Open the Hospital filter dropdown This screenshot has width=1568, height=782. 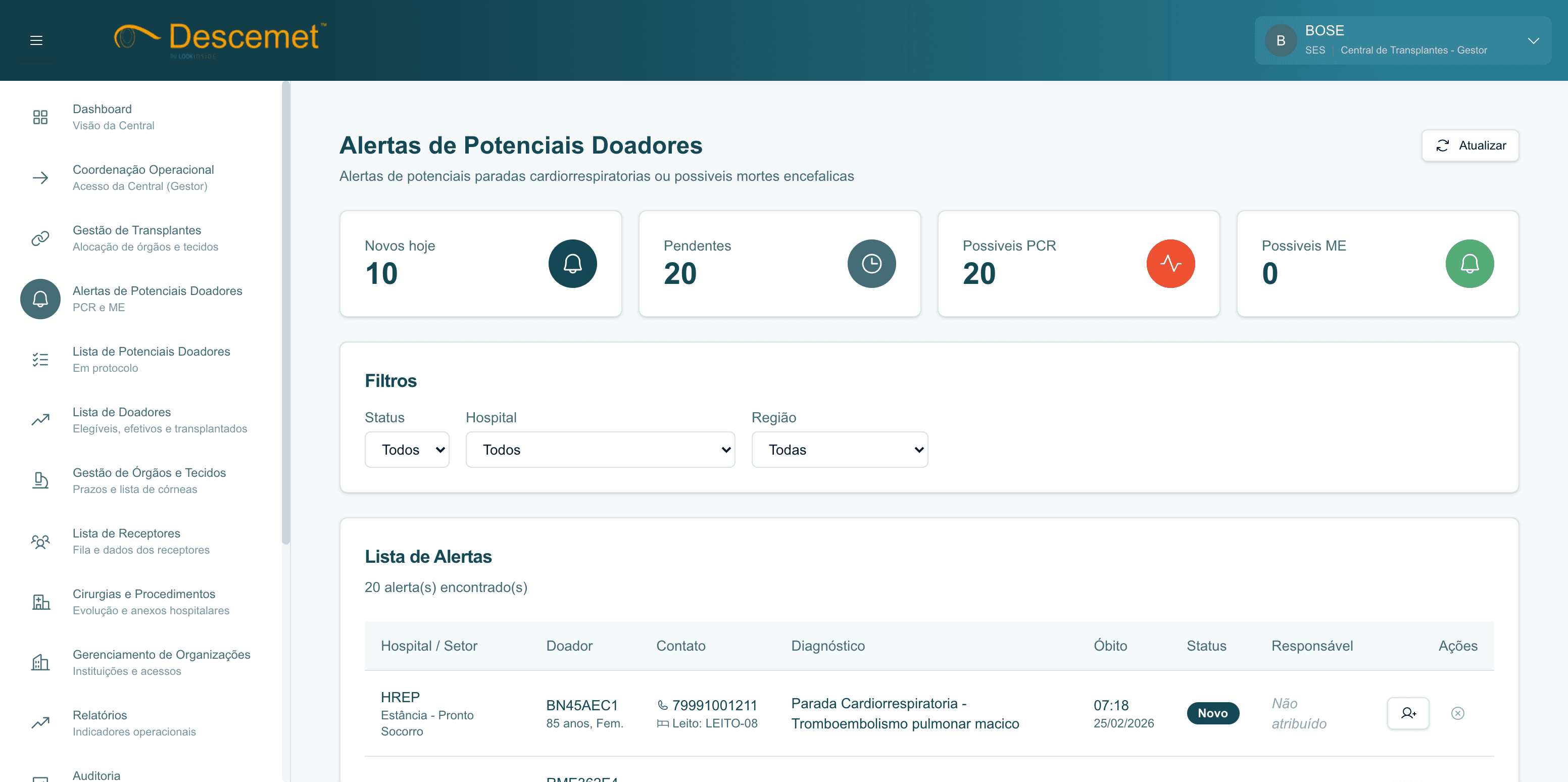pyautogui.click(x=600, y=450)
